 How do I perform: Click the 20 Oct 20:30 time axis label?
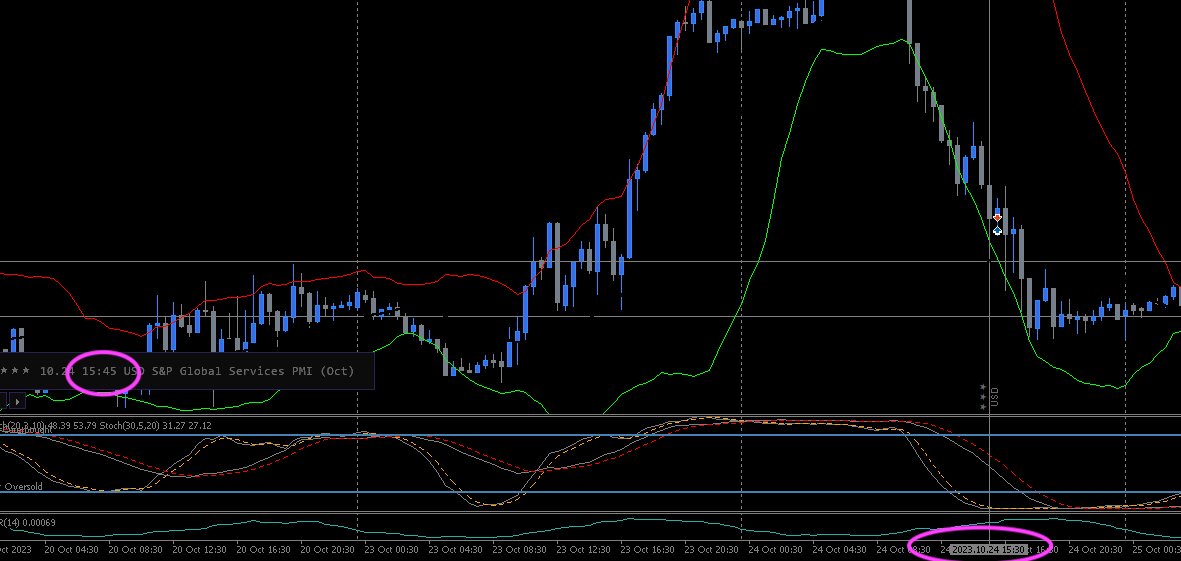[x=328, y=550]
